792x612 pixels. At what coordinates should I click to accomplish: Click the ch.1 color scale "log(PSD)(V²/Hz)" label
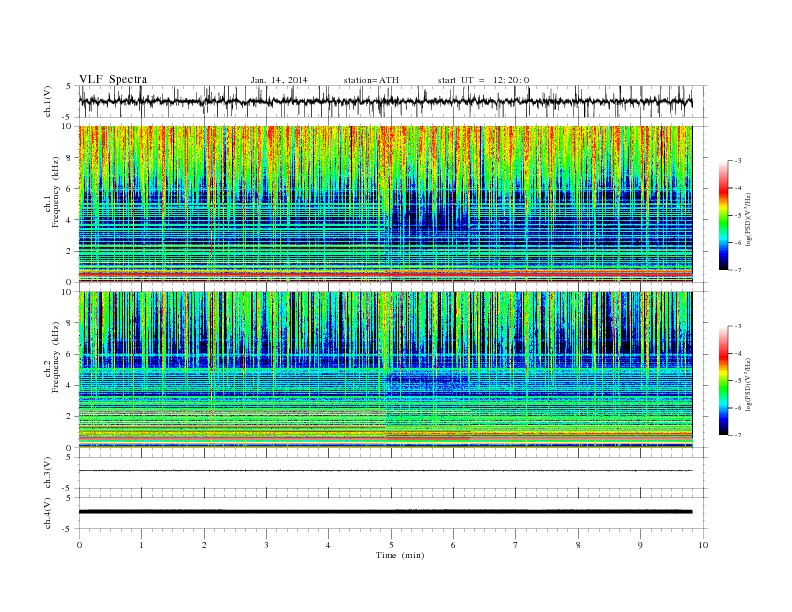pyautogui.click(x=749, y=219)
